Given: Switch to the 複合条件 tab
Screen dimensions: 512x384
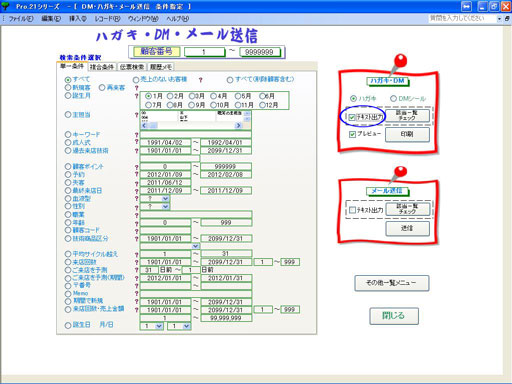Looking at the screenshot, I should coord(102,67).
